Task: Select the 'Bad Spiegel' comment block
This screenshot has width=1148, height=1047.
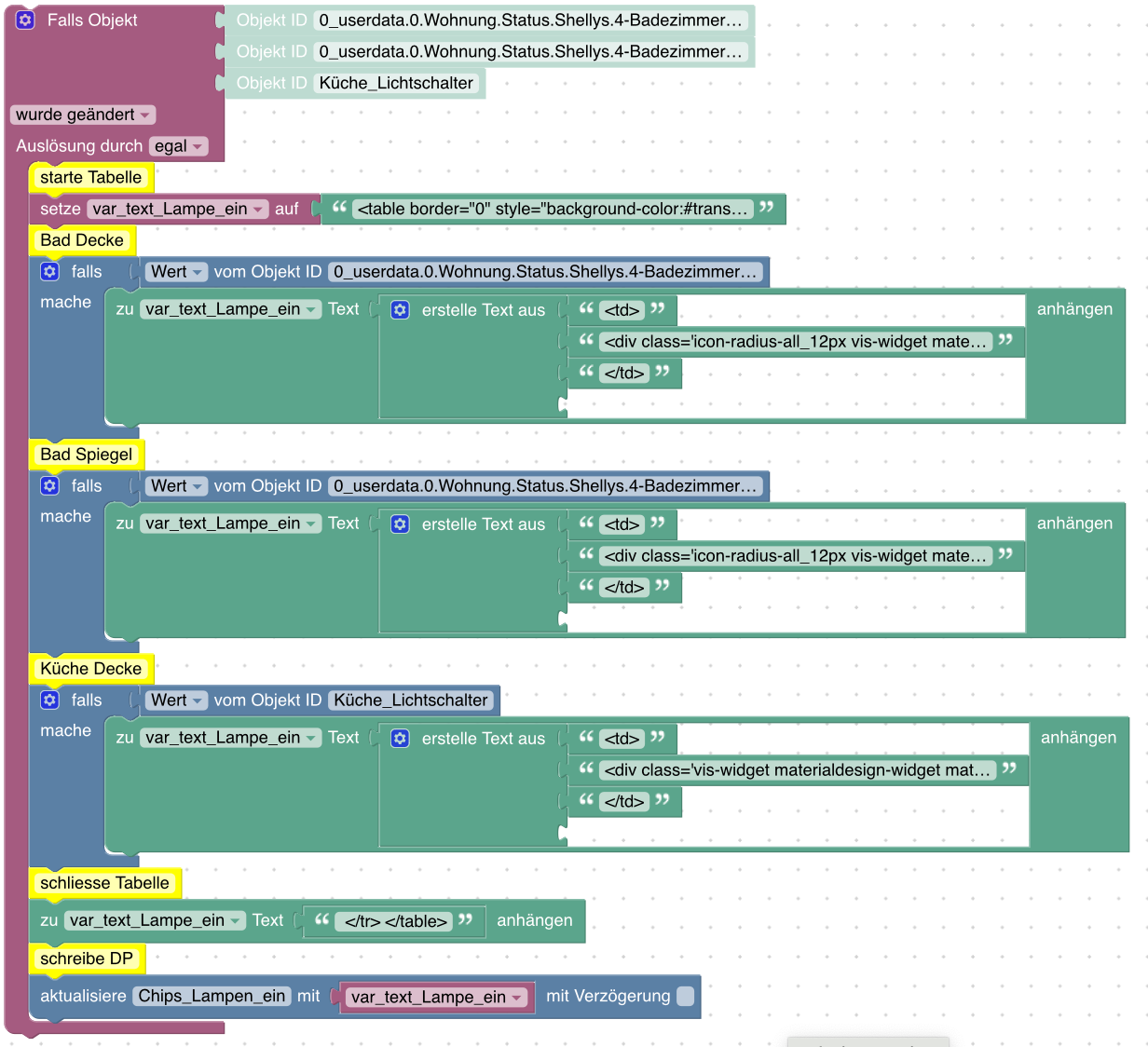Action: tap(86, 454)
